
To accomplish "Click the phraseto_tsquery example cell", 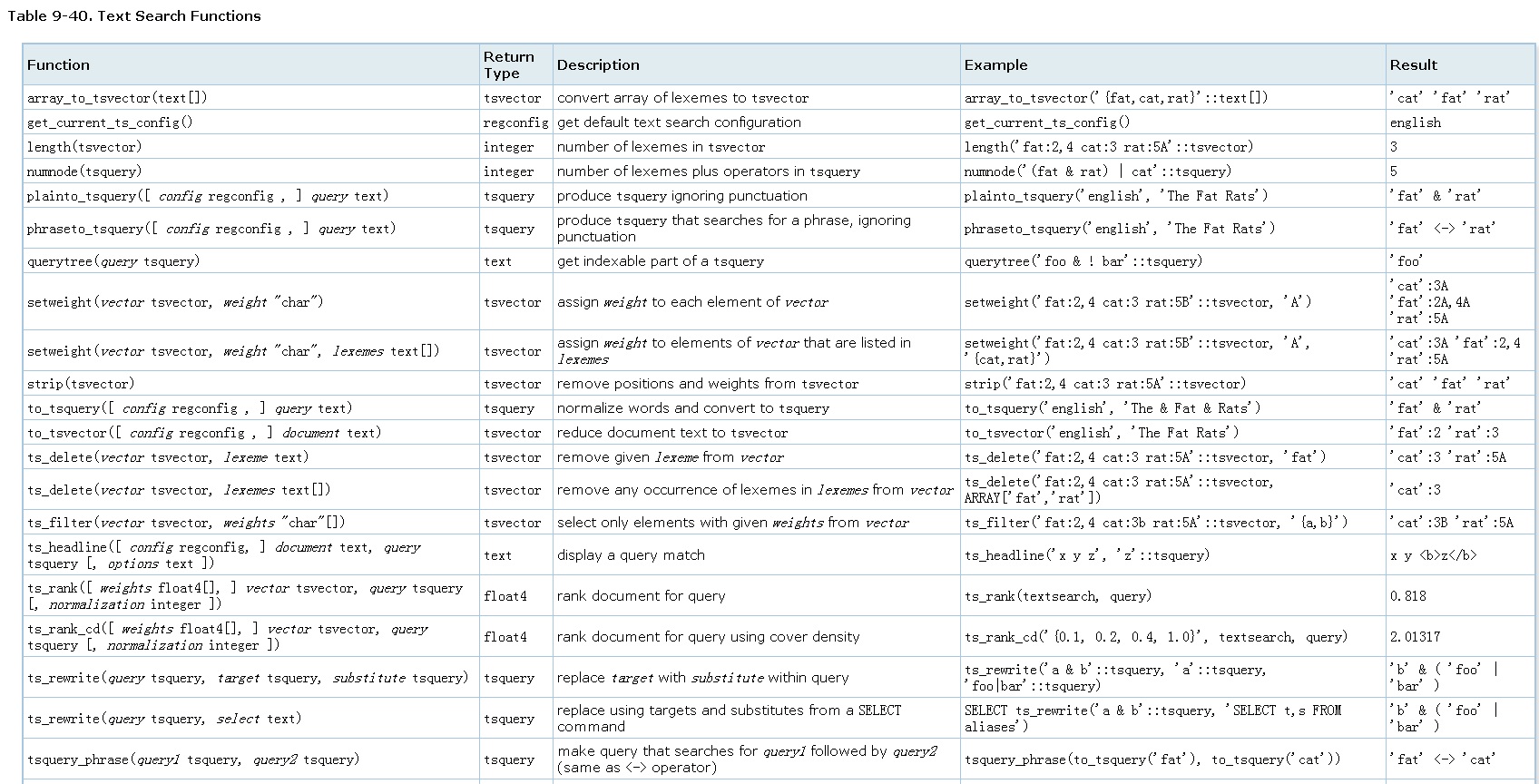I will coord(1119,229).
